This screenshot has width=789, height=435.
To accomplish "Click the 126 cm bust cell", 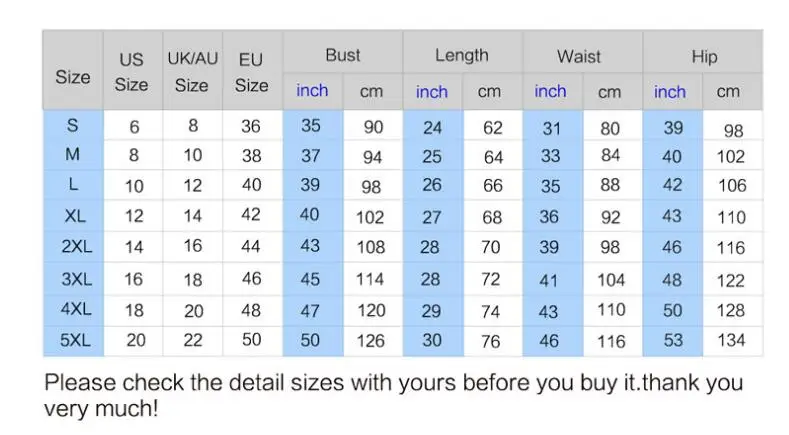I will (371, 341).
